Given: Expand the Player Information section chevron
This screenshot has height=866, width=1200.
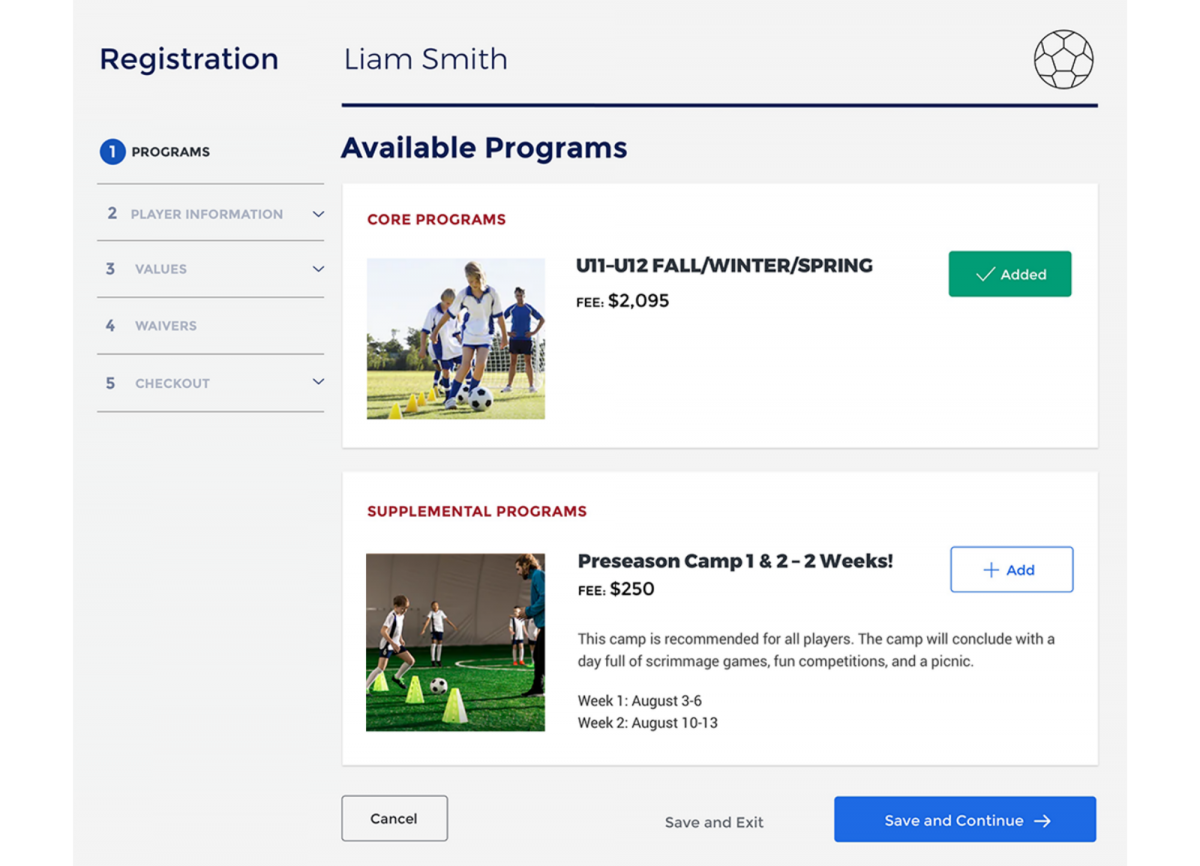Looking at the screenshot, I should coord(318,214).
